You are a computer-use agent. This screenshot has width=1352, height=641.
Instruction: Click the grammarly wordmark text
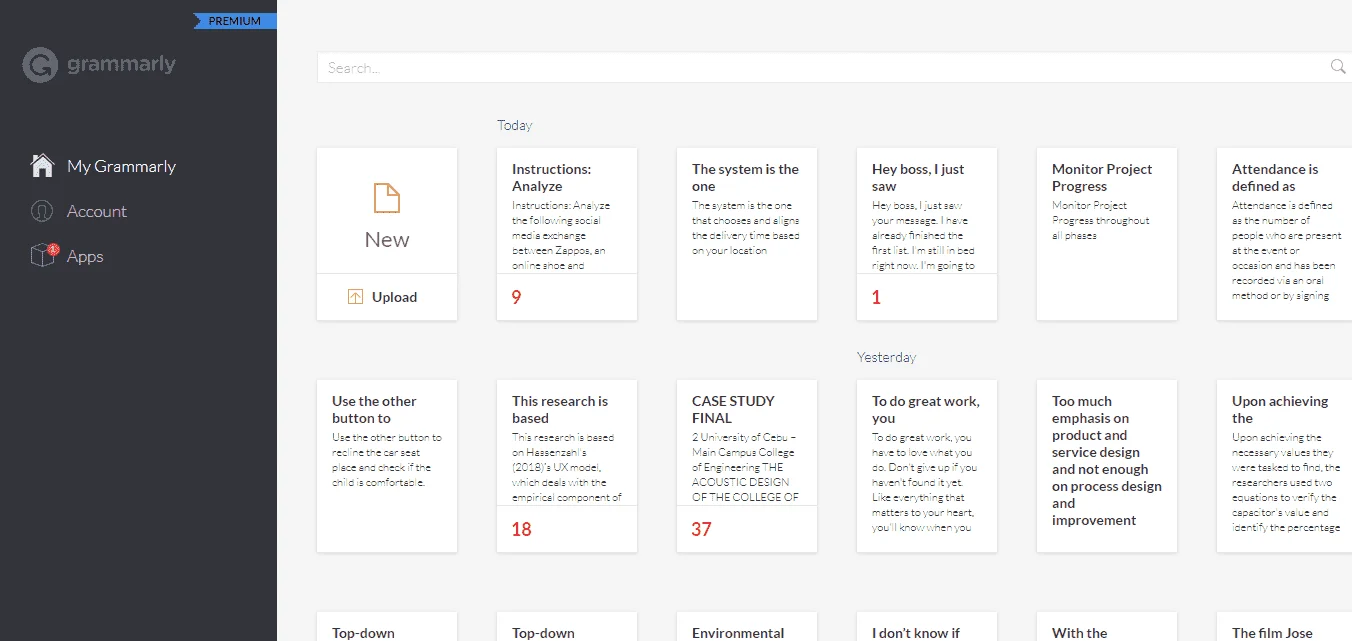(121, 65)
